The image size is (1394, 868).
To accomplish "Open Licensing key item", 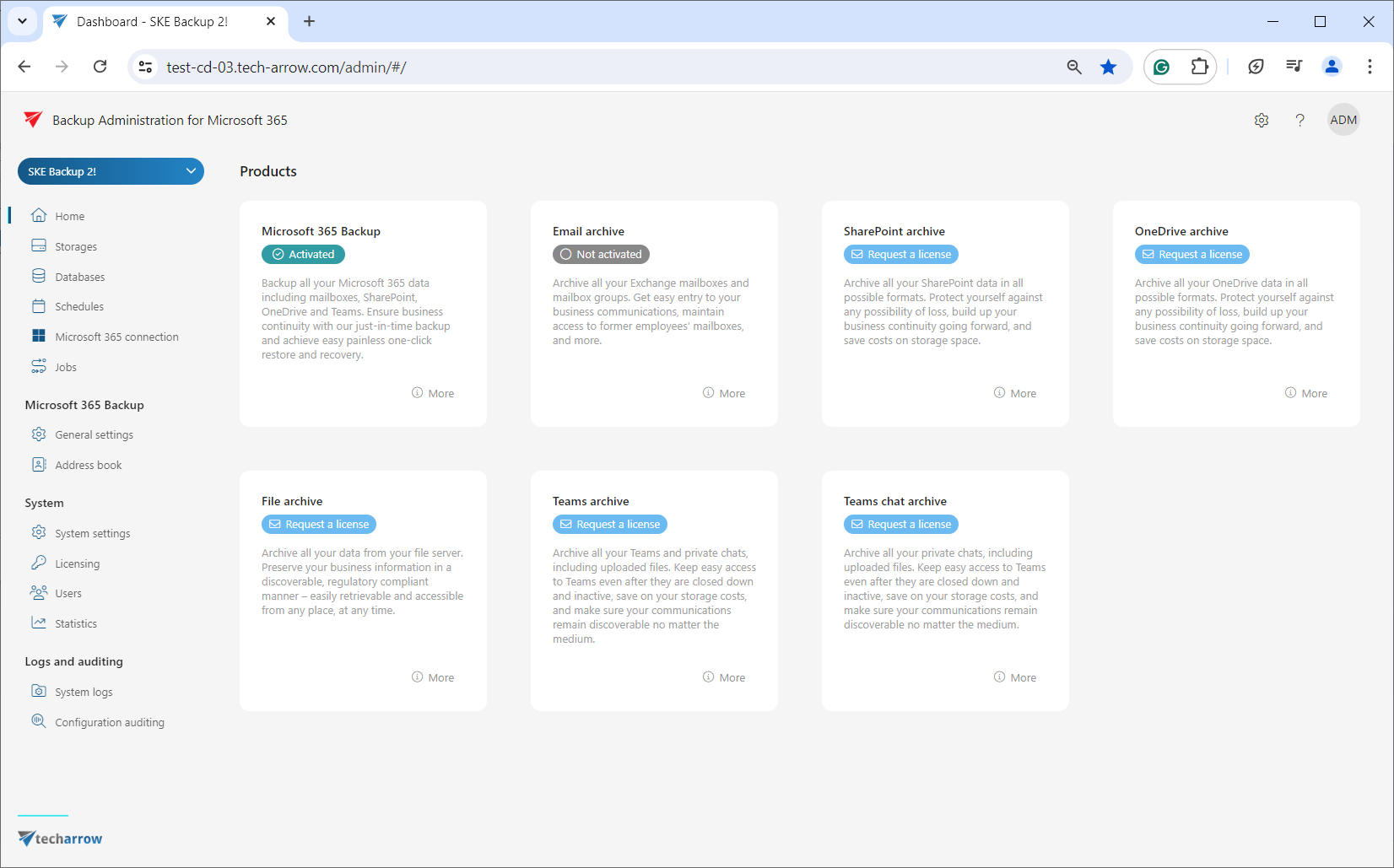I will coord(77,563).
